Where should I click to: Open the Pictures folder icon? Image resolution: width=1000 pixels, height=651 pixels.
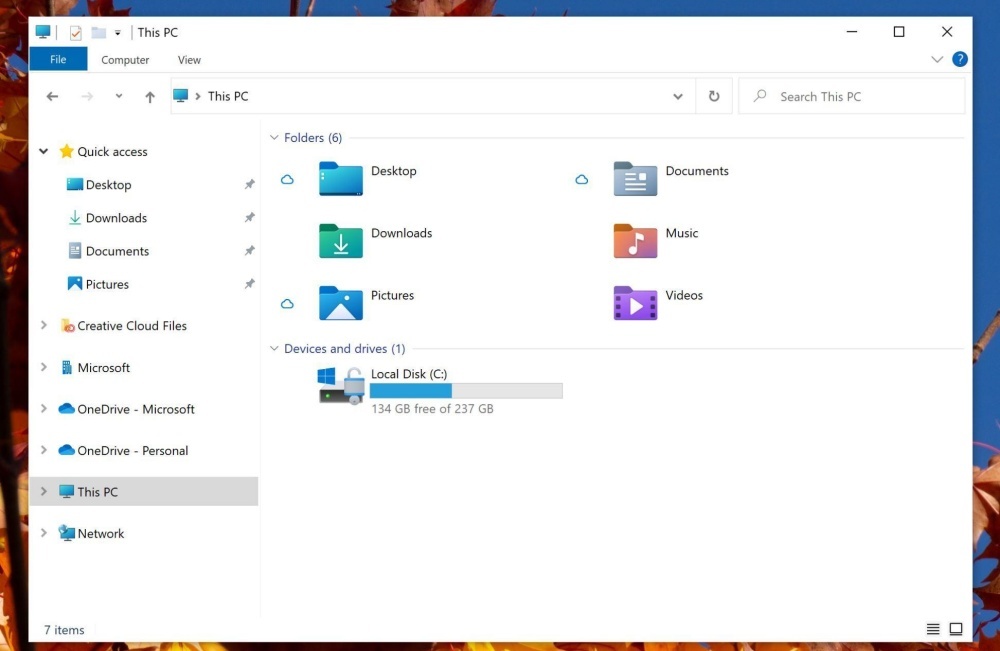(340, 303)
